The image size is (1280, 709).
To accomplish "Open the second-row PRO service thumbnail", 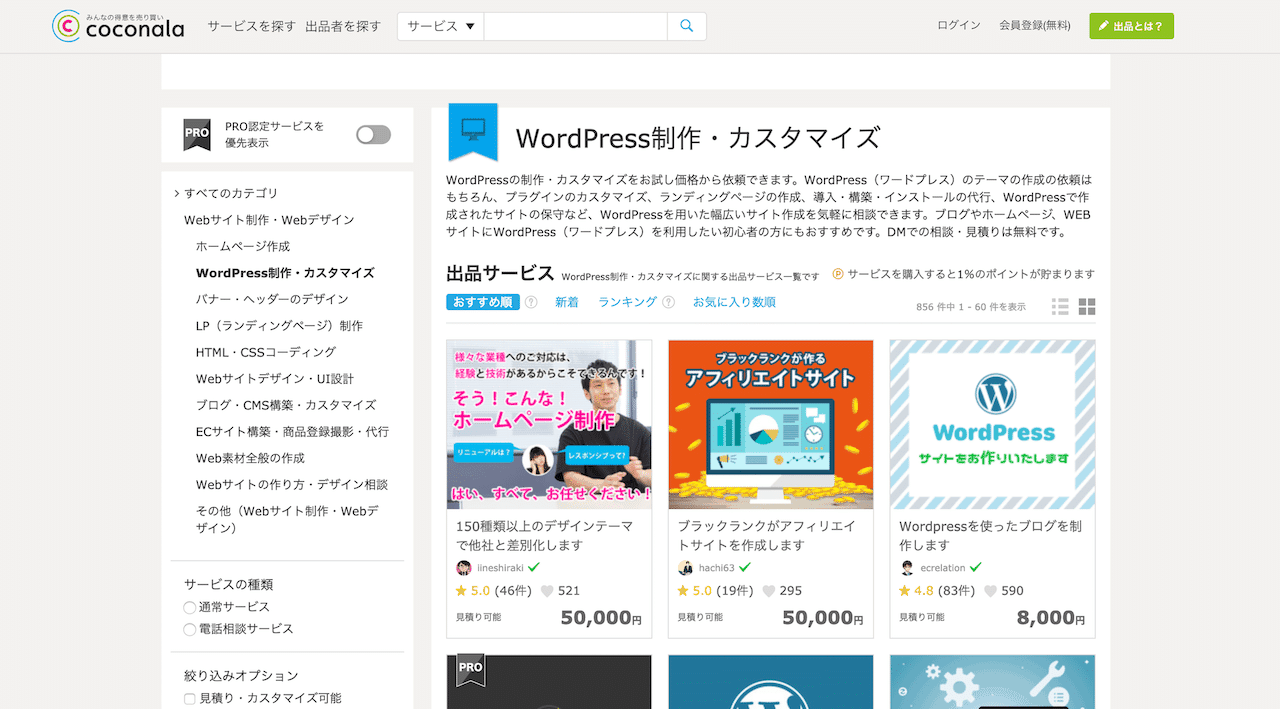I will pos(549,682).
